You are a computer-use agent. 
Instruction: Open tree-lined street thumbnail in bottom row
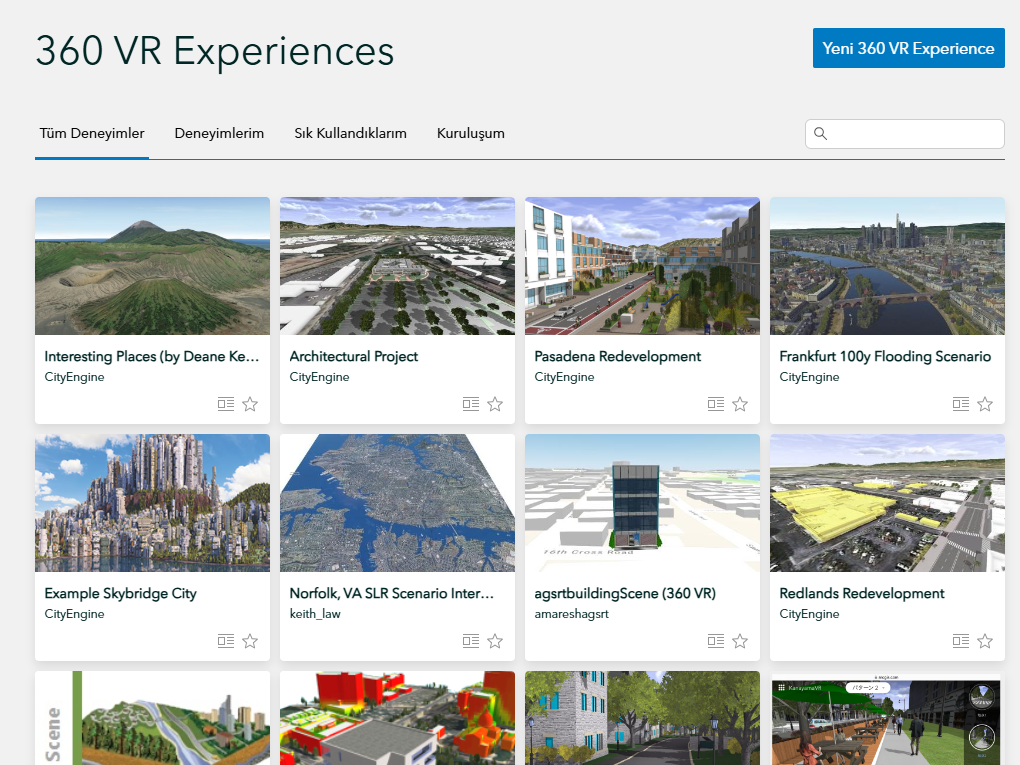642,718
